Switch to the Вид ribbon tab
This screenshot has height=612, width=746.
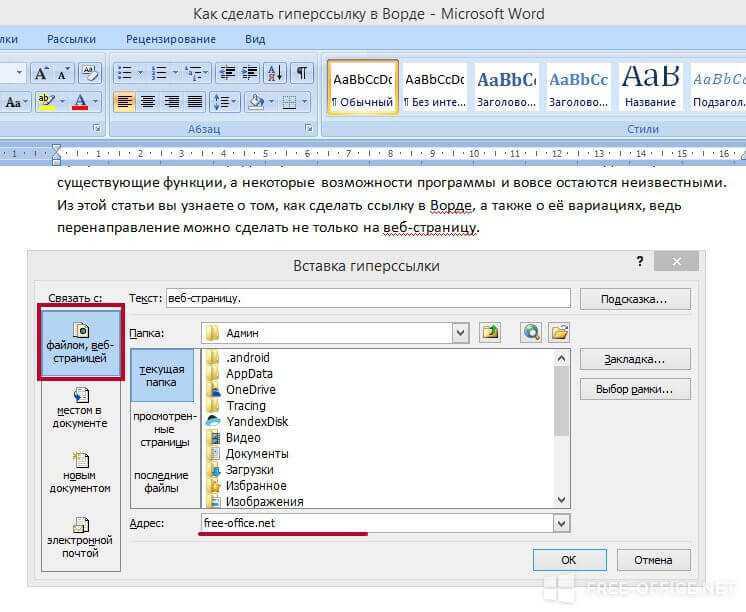[x=255, y=39]
